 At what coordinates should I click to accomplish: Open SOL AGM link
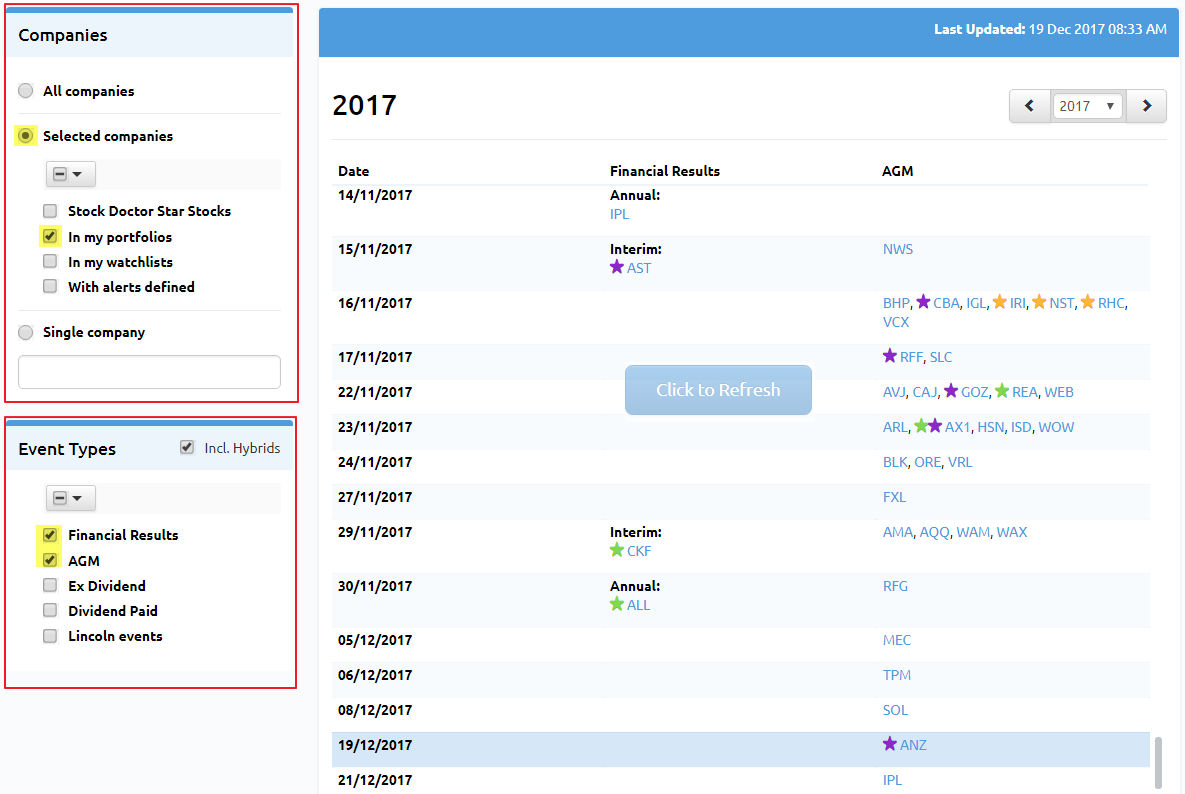pos(895,710)
